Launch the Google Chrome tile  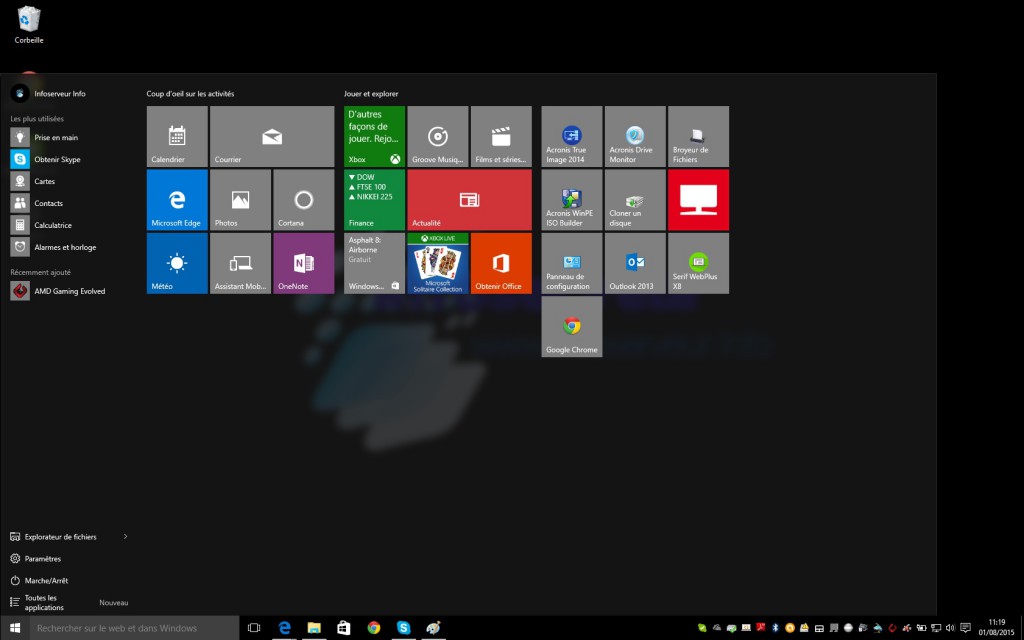point(571,327)
